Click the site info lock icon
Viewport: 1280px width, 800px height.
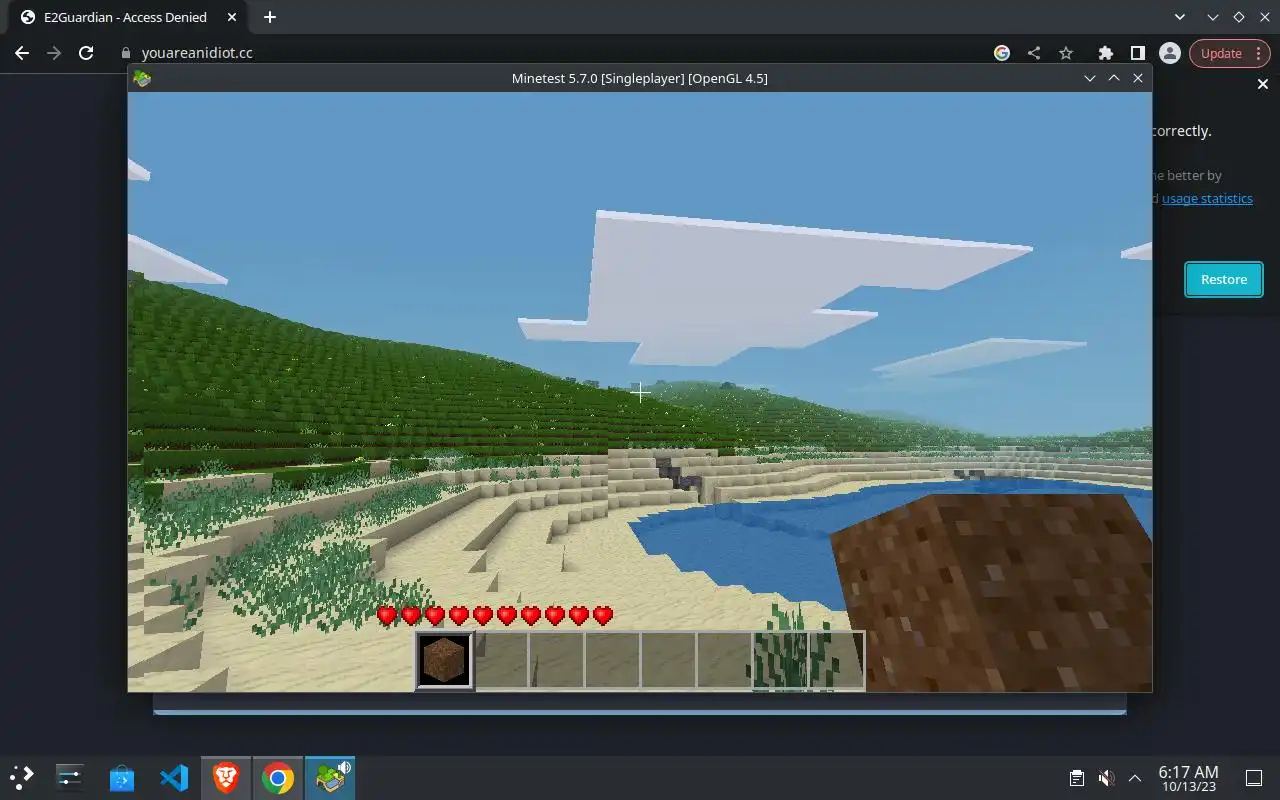pos(125,53)
